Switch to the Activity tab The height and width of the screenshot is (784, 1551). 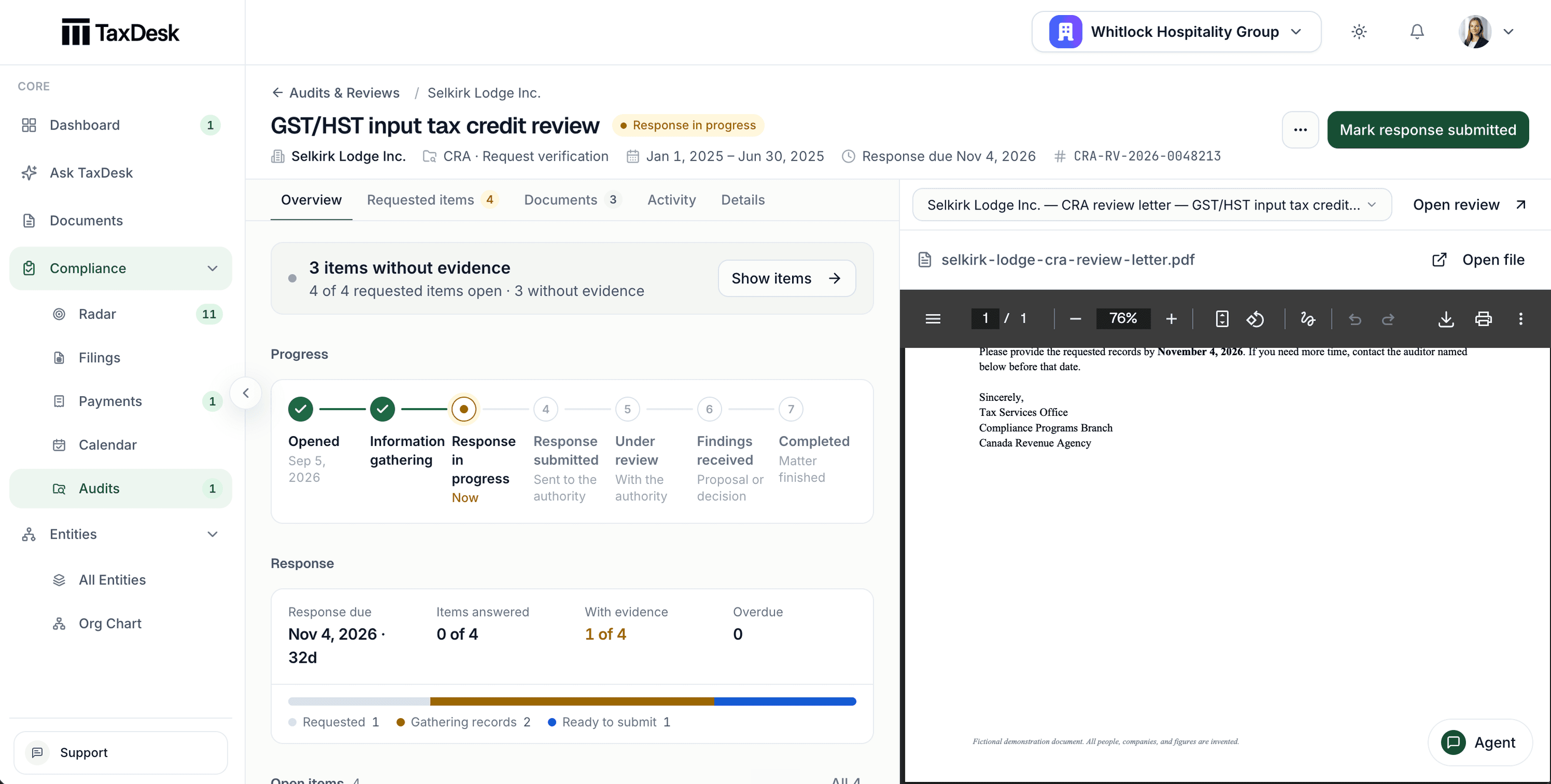pos(671,200)
